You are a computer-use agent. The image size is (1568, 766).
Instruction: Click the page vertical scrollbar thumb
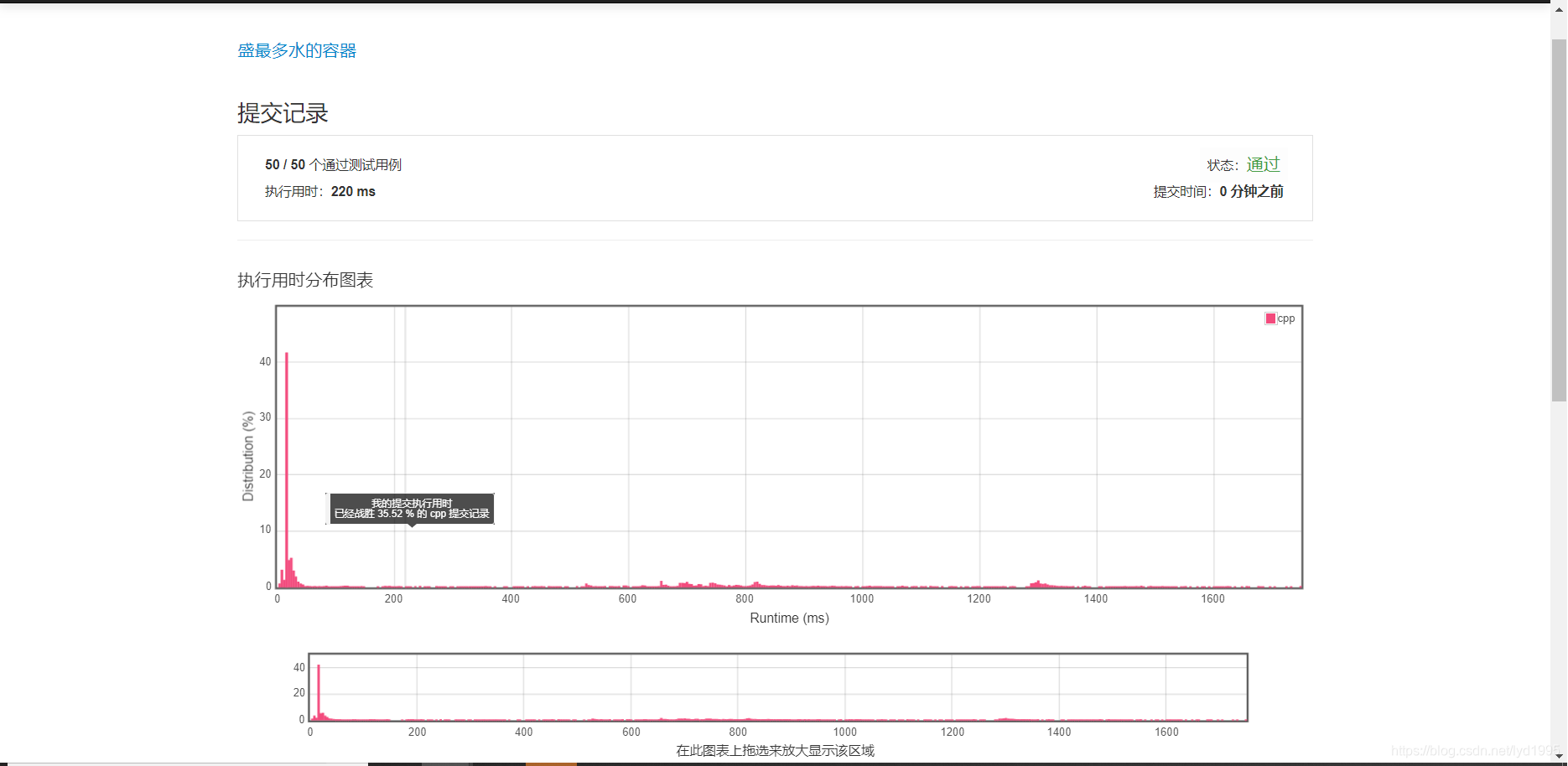pos(1559,220)
